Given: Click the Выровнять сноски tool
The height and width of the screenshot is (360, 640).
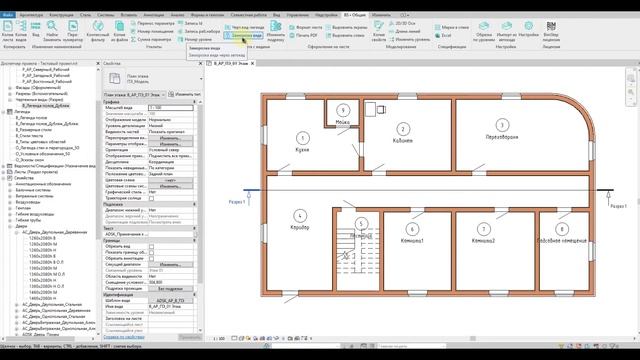Looking at the screenshot, I should (345, 36).
